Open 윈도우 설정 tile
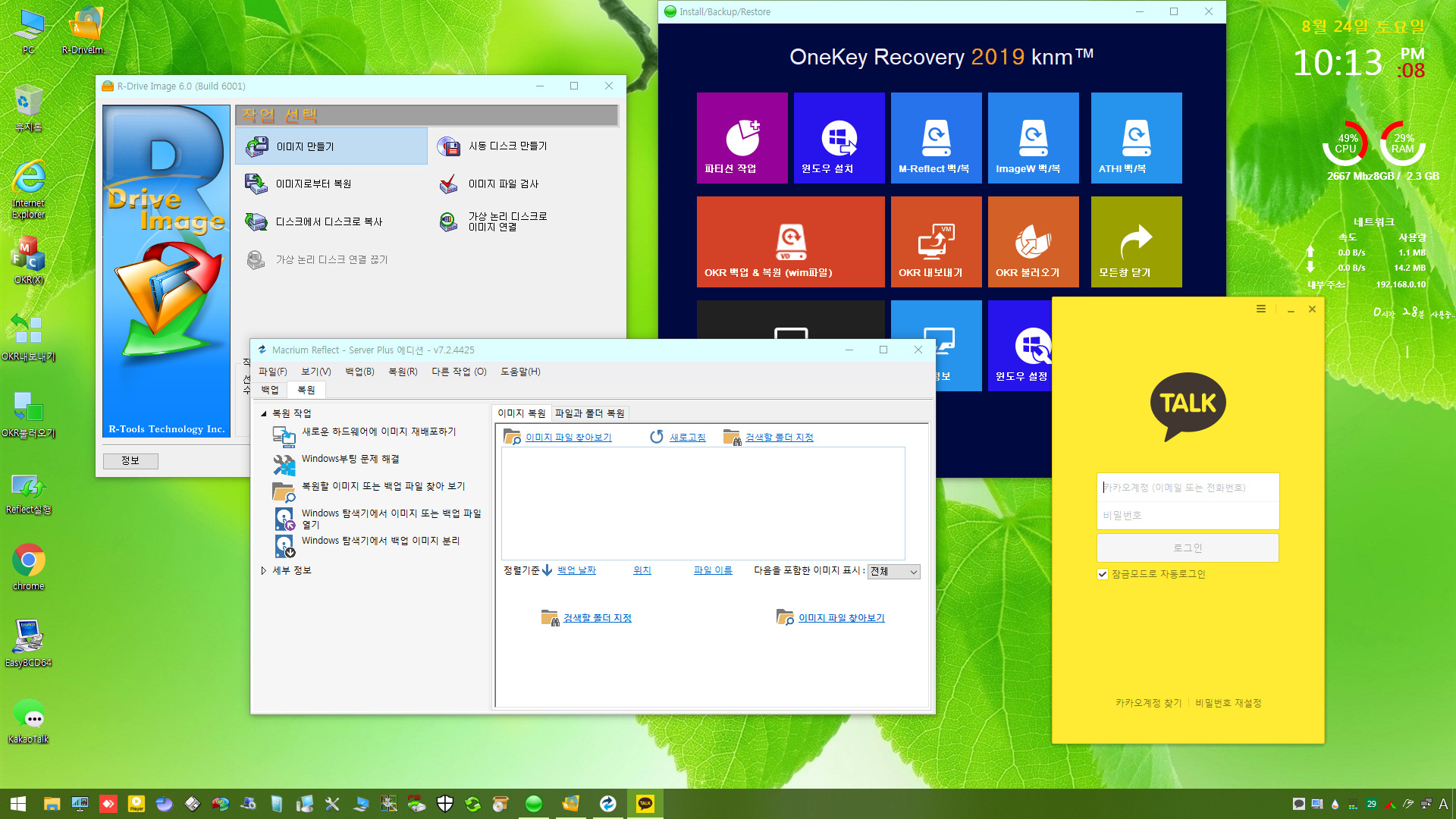The width and height of the screenshot is (1456, 819). (x=1021, y=346)
